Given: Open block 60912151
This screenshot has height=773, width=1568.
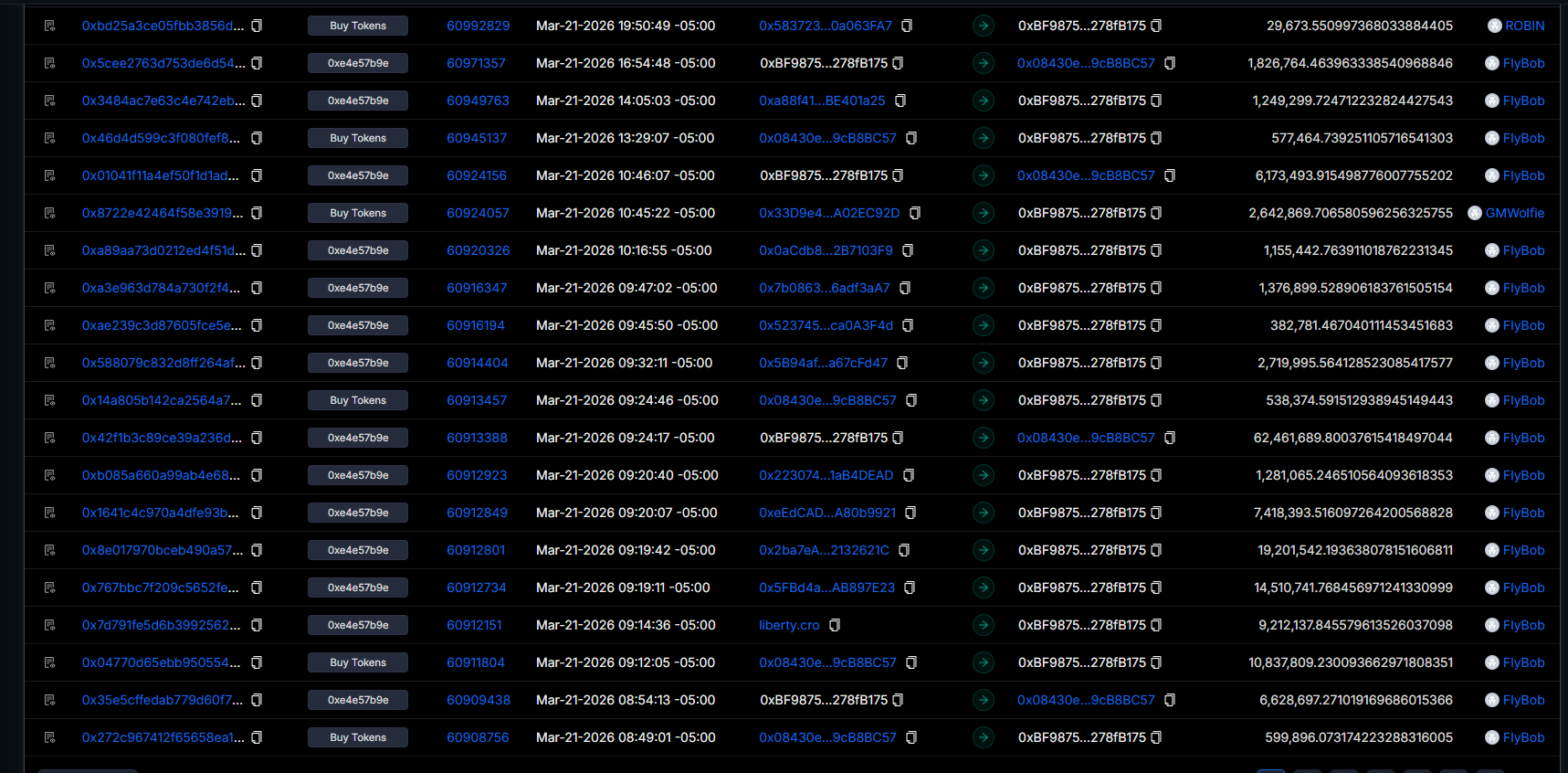Looking at the screenshot, I should click(474, 625).
